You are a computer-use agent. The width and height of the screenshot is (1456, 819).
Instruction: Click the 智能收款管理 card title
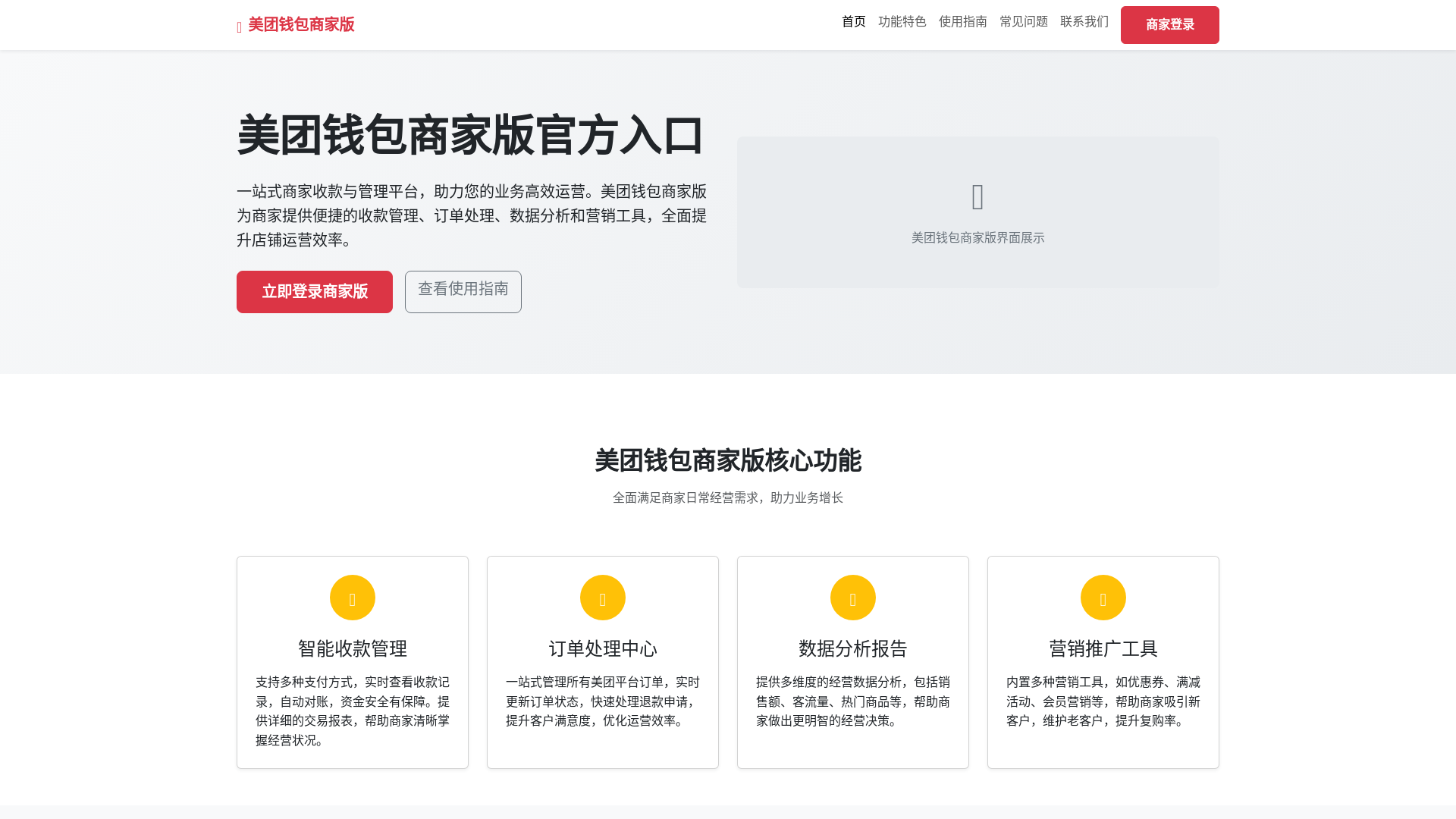353,649
